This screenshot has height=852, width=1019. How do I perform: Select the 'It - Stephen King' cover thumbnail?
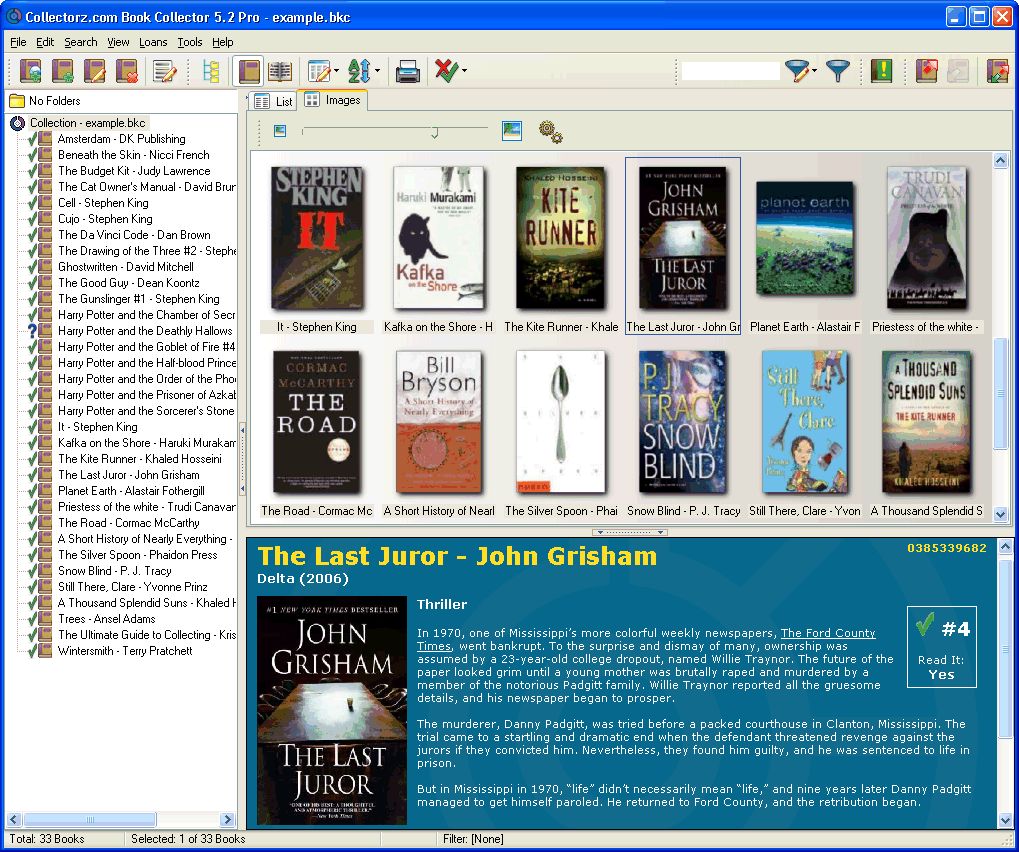tap(317, 237)
